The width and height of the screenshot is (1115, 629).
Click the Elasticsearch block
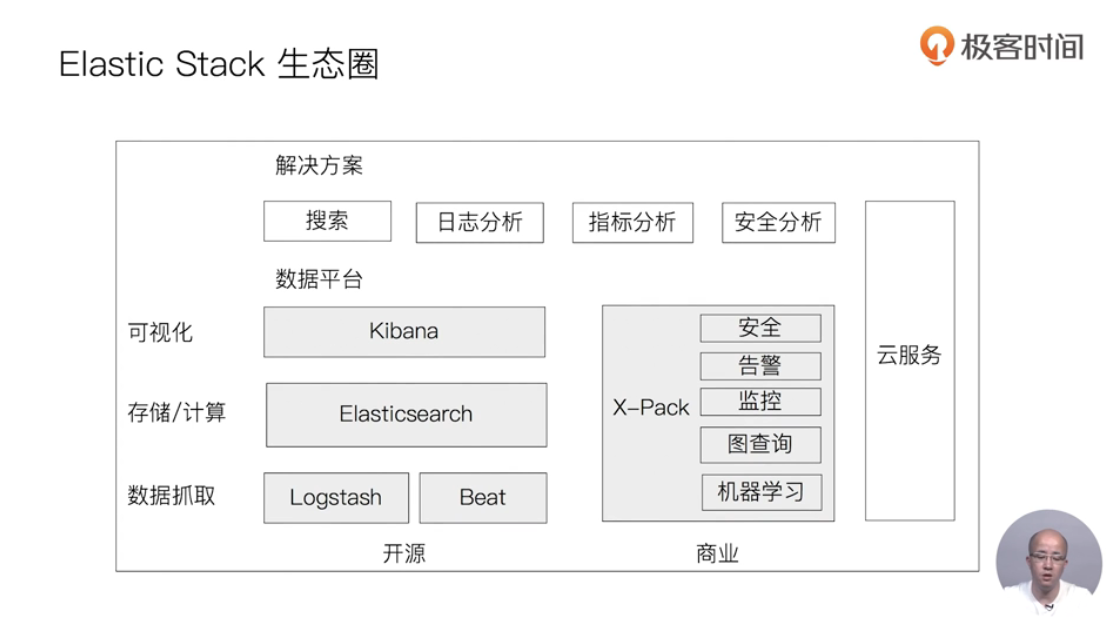click(x=406, y=414)
